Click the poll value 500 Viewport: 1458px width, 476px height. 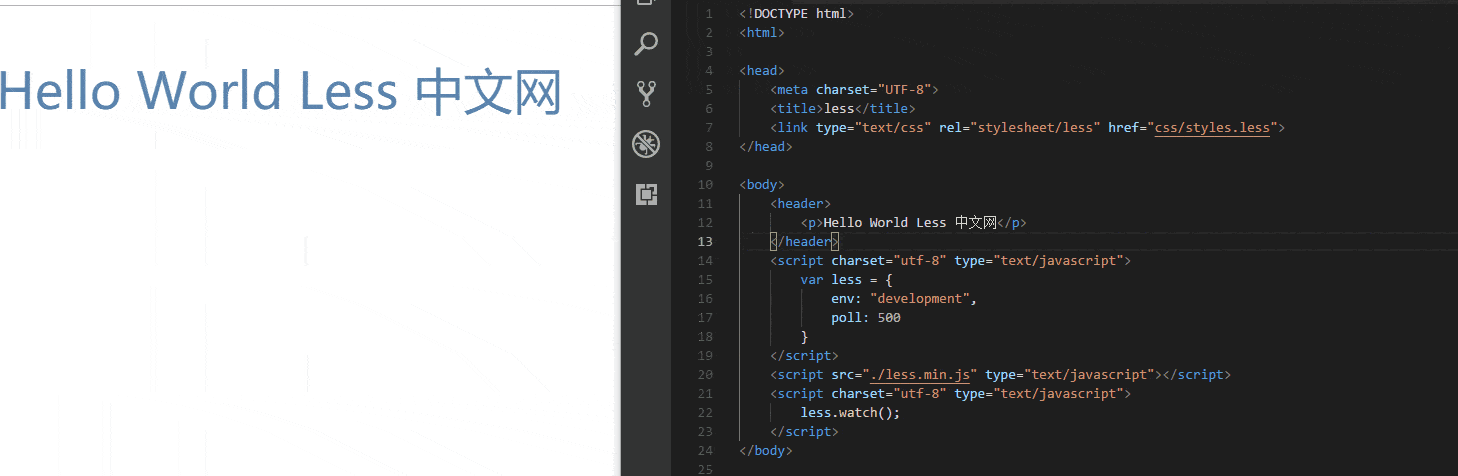pyautogui.click(x=889, y=318)
